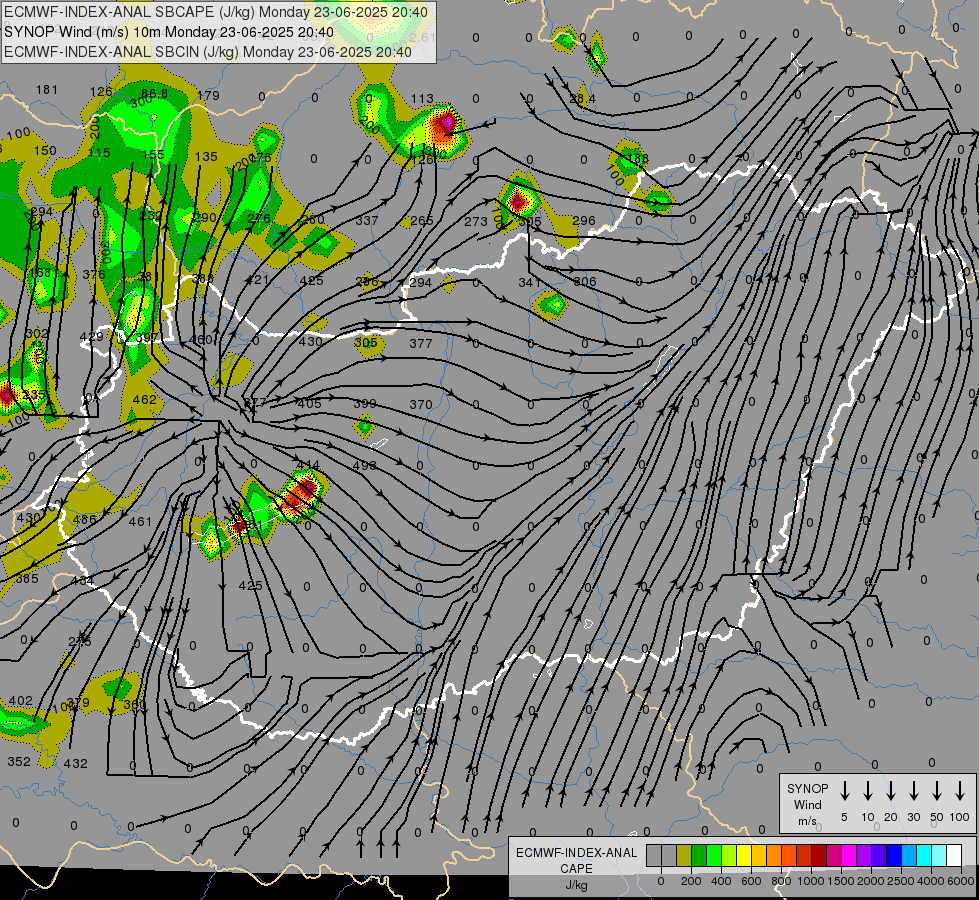Click the map value 385

[x=27, y=578]
